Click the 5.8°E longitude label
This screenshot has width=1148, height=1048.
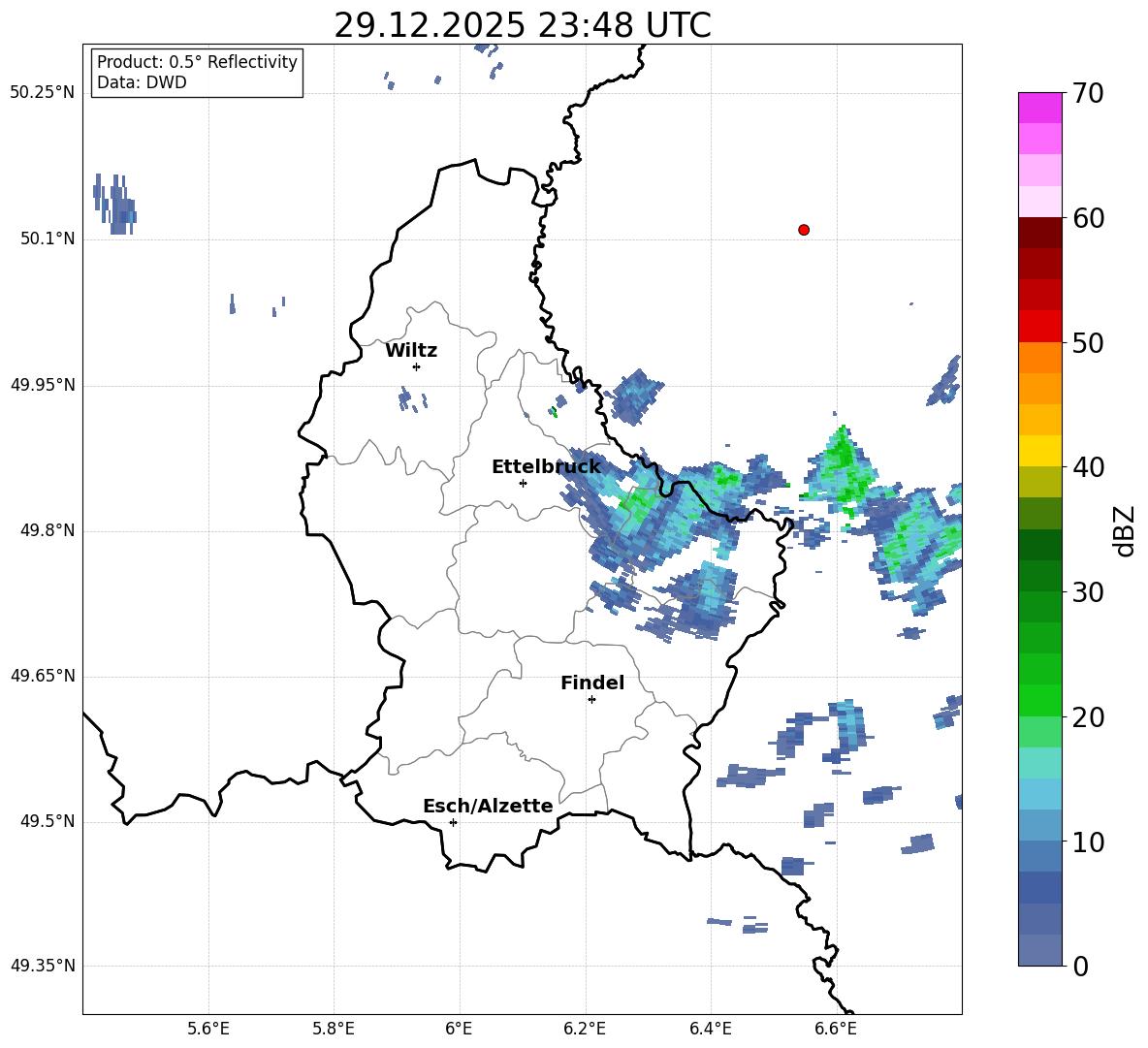pyautogui.click(x=334, y=1029)
